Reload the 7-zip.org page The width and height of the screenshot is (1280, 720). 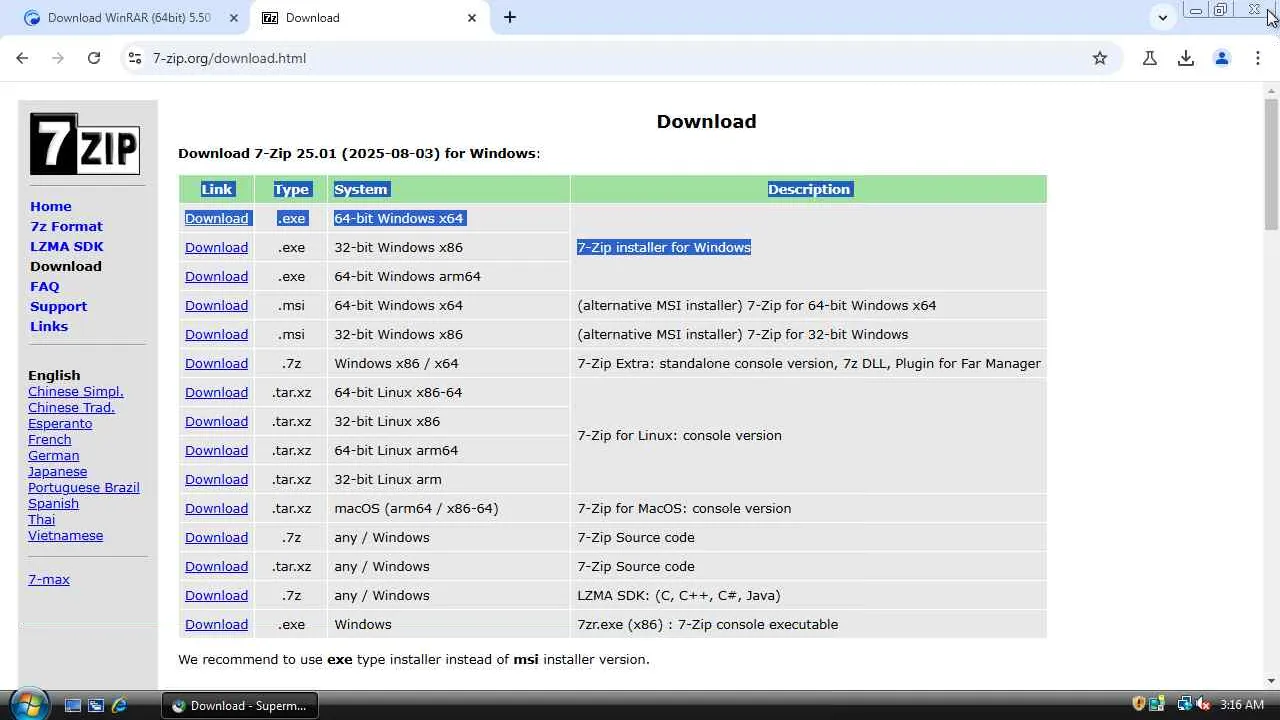point(94,58)
